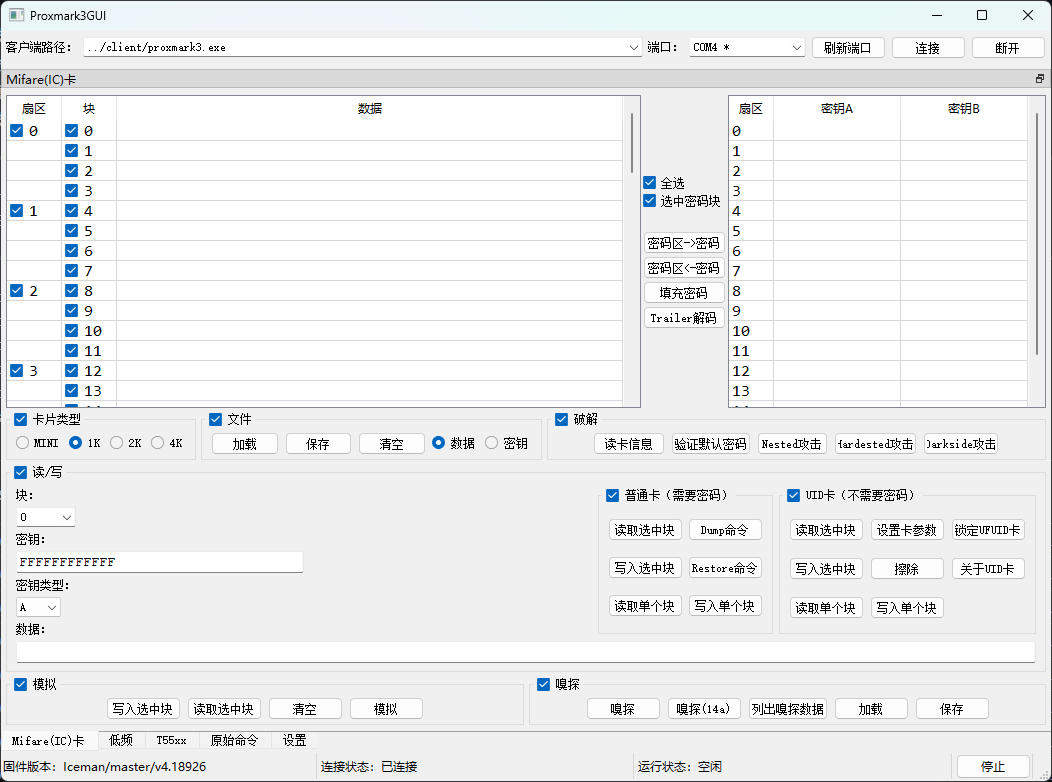
Task: Collapse the 卡片类型 group checkbox
Action: 21,419
